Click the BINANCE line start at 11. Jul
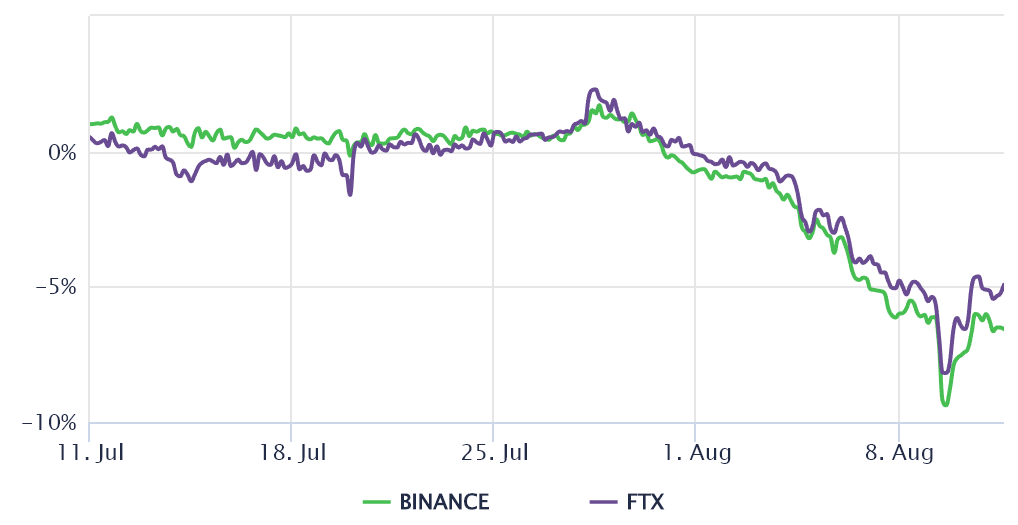The image size is (1018, 525). [x=90, y=124]
